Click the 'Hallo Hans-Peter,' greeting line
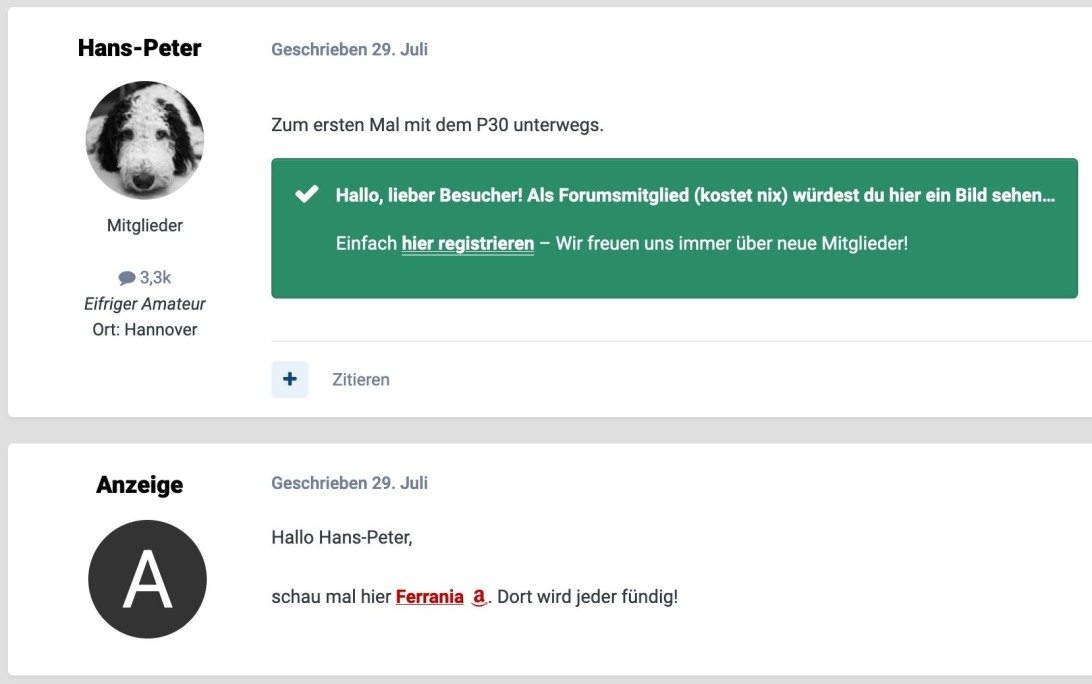The width and height of the screenshot is (1092, 684). coord(341,538)
